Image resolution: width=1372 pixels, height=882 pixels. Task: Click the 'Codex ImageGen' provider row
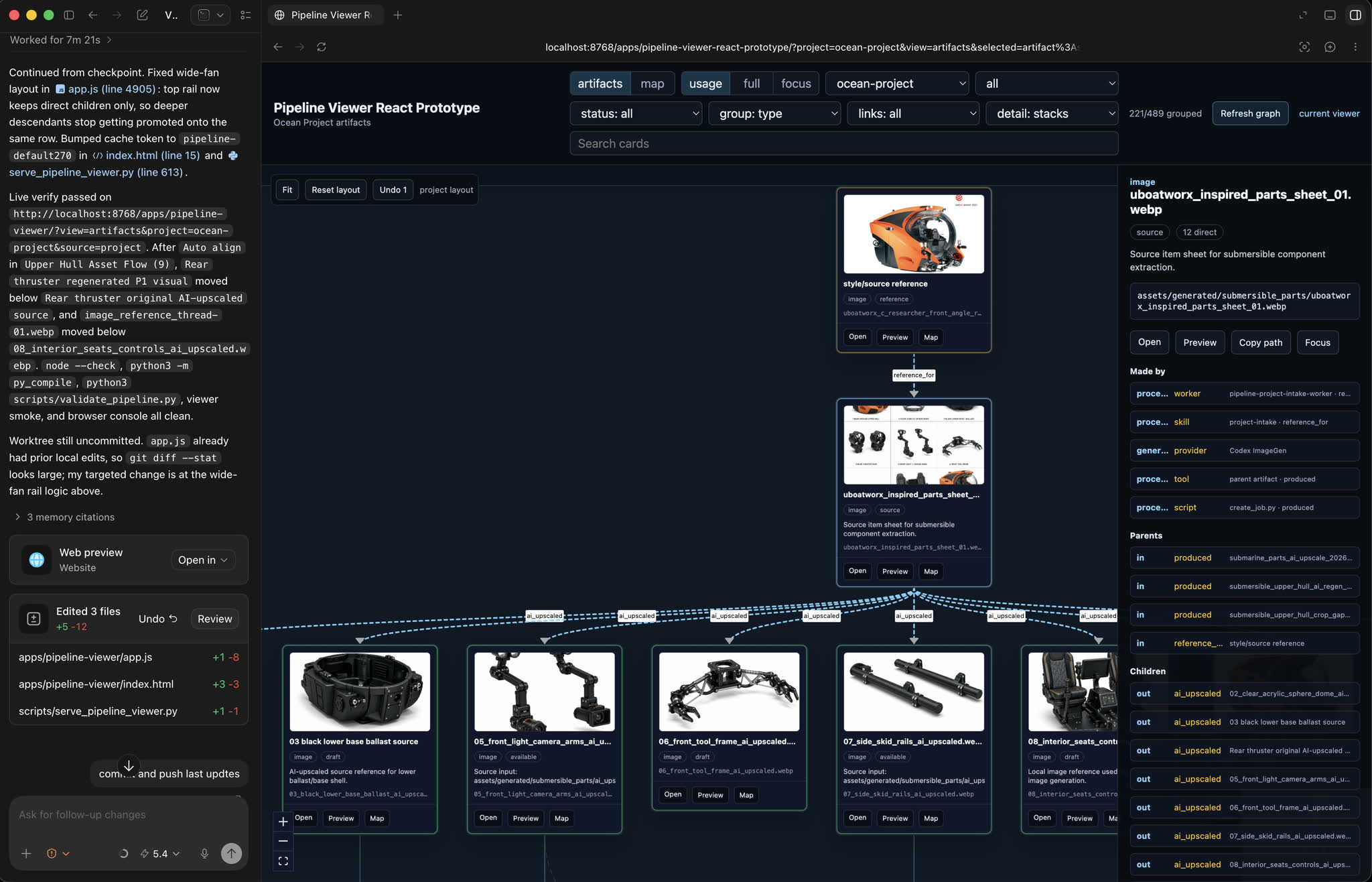tap(1245, 450)
